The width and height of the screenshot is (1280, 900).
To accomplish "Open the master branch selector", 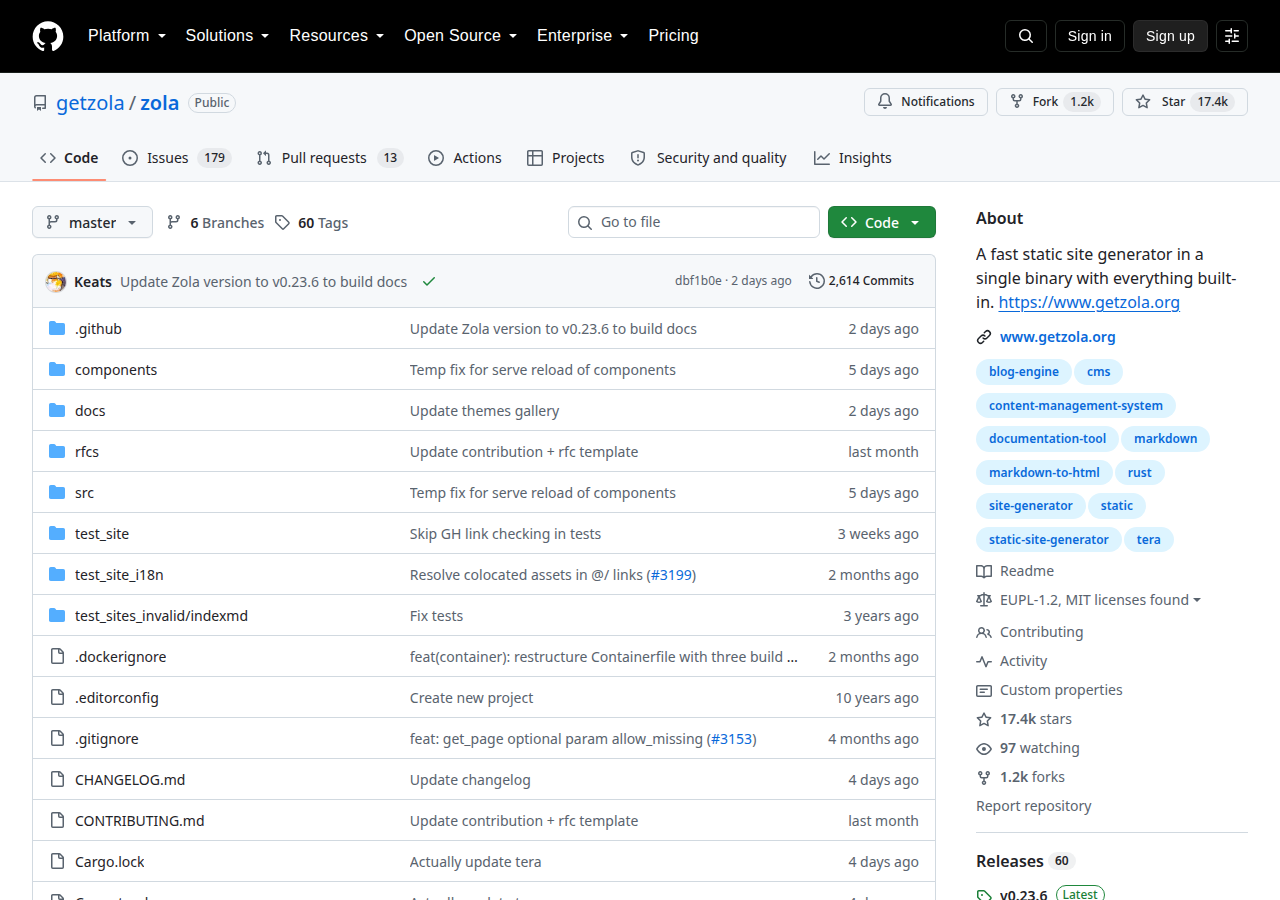I will point(92,222).
